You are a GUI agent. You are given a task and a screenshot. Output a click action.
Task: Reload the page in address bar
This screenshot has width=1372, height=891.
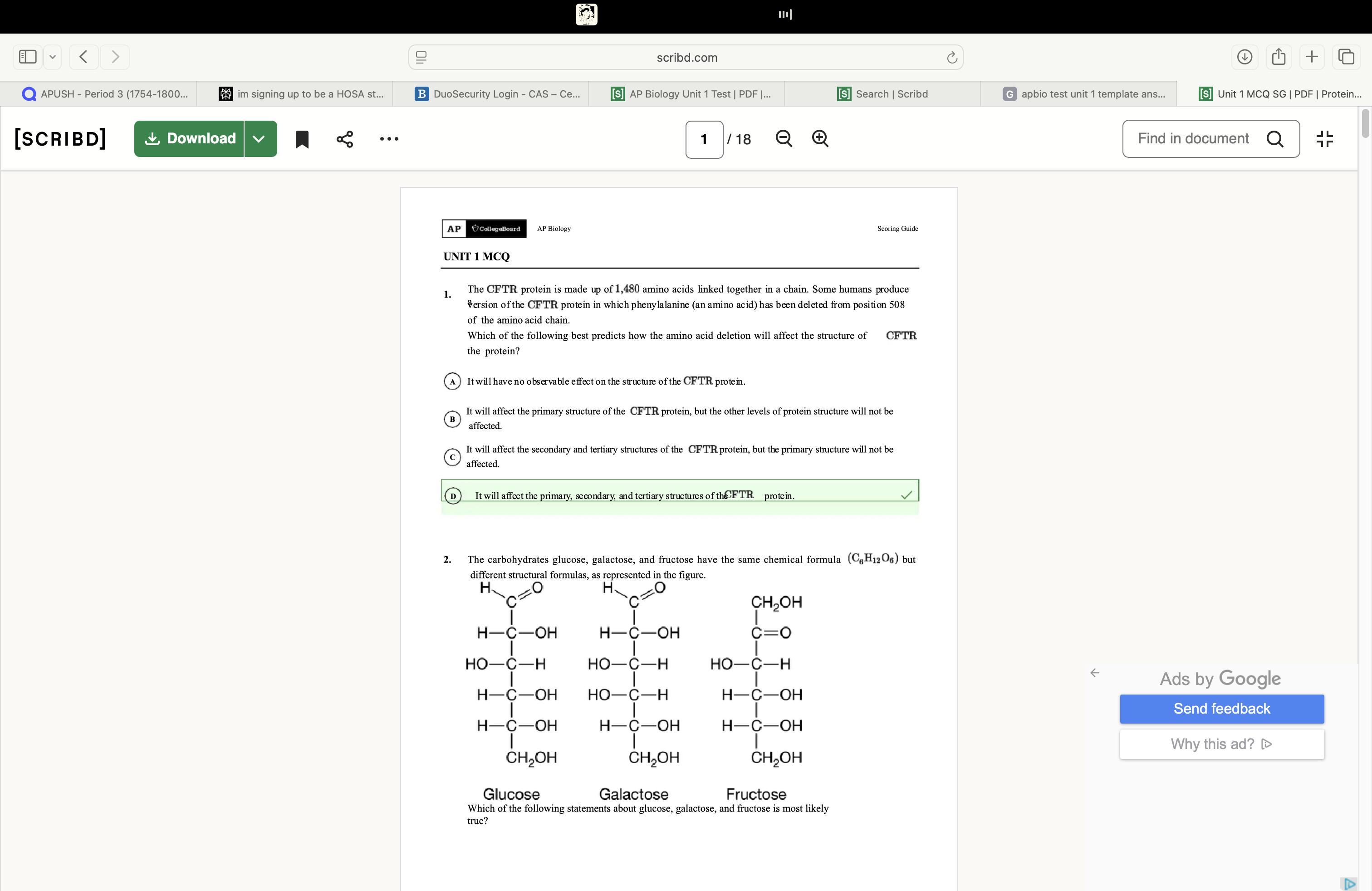pyautogui.click(x=952, y=57)
